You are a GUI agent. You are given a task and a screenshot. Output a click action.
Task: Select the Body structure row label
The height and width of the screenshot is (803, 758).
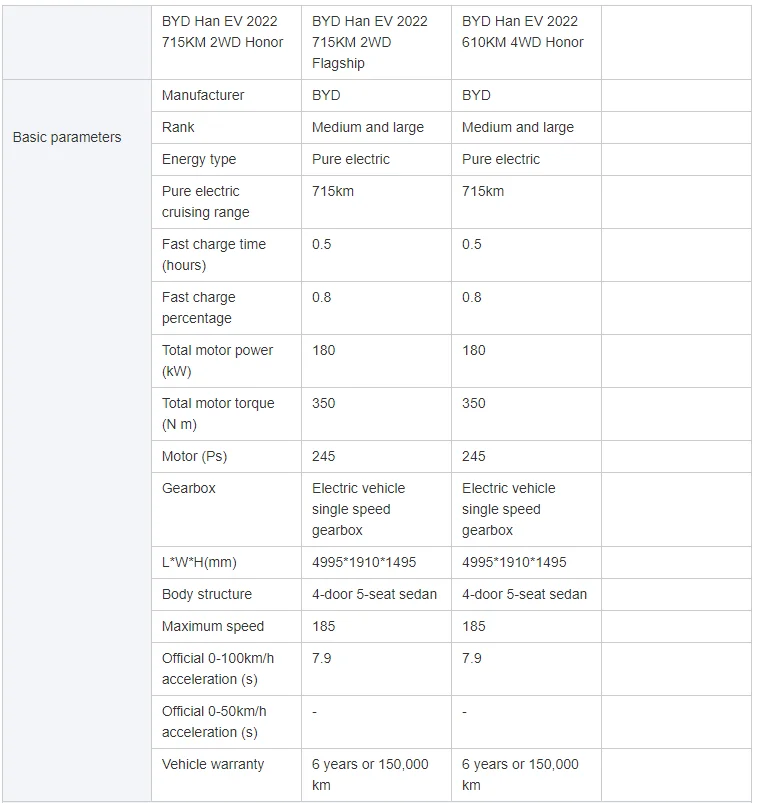pyautogui.click(x=207, y=594)
